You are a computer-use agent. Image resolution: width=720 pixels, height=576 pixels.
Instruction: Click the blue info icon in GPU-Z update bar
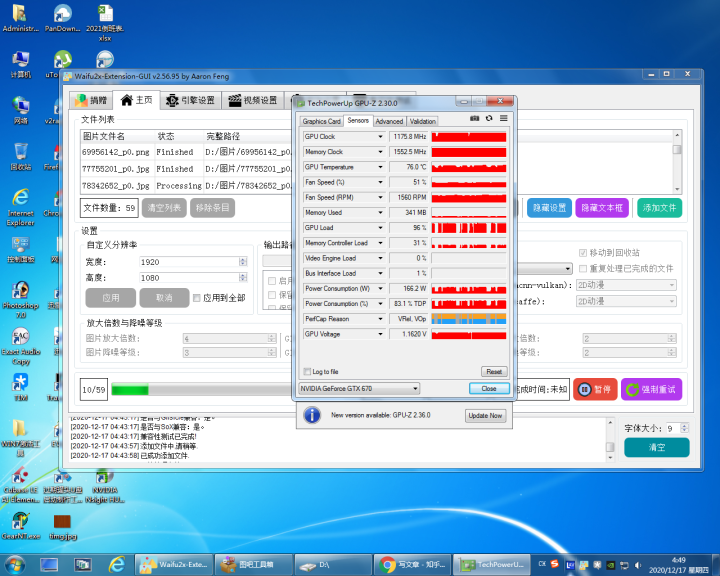coord(312,415)
